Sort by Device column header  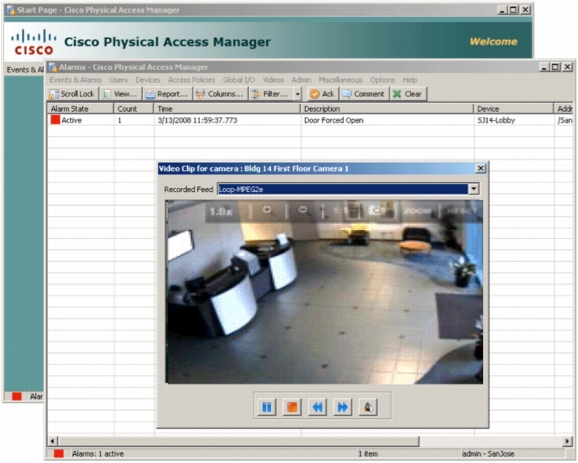tap(514, 109)
